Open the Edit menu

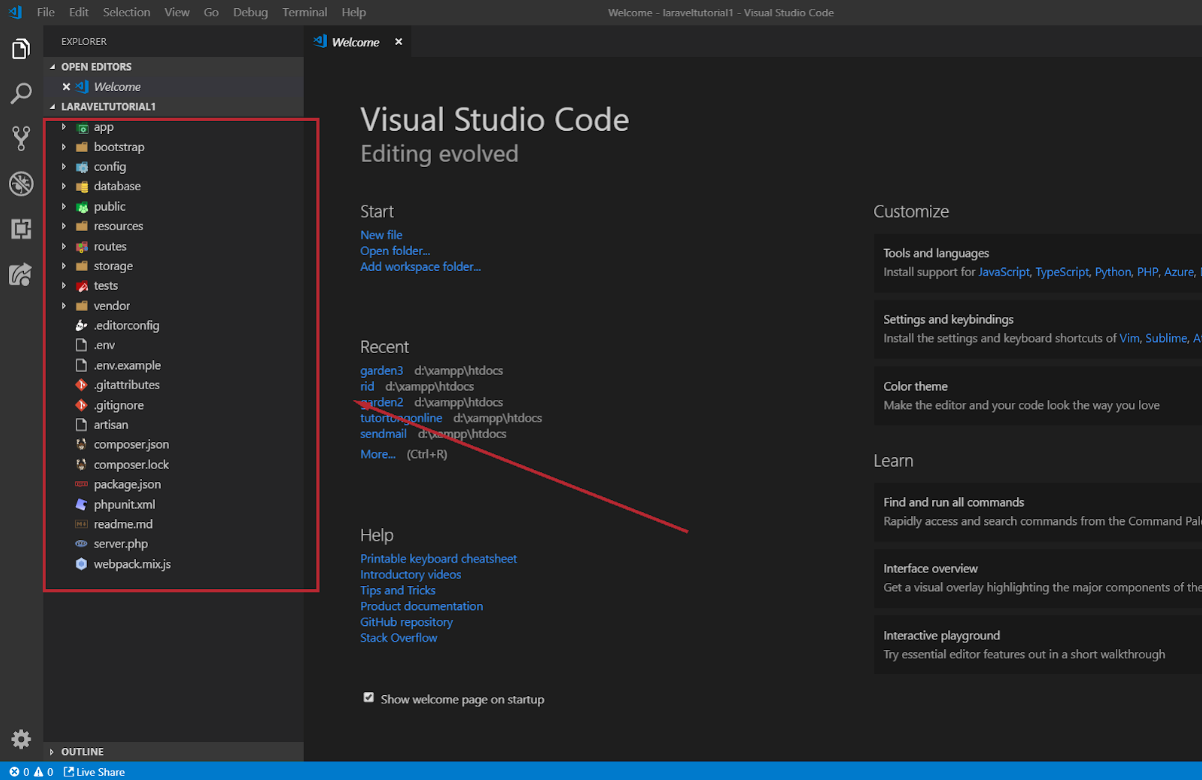(x=79, y=12)
